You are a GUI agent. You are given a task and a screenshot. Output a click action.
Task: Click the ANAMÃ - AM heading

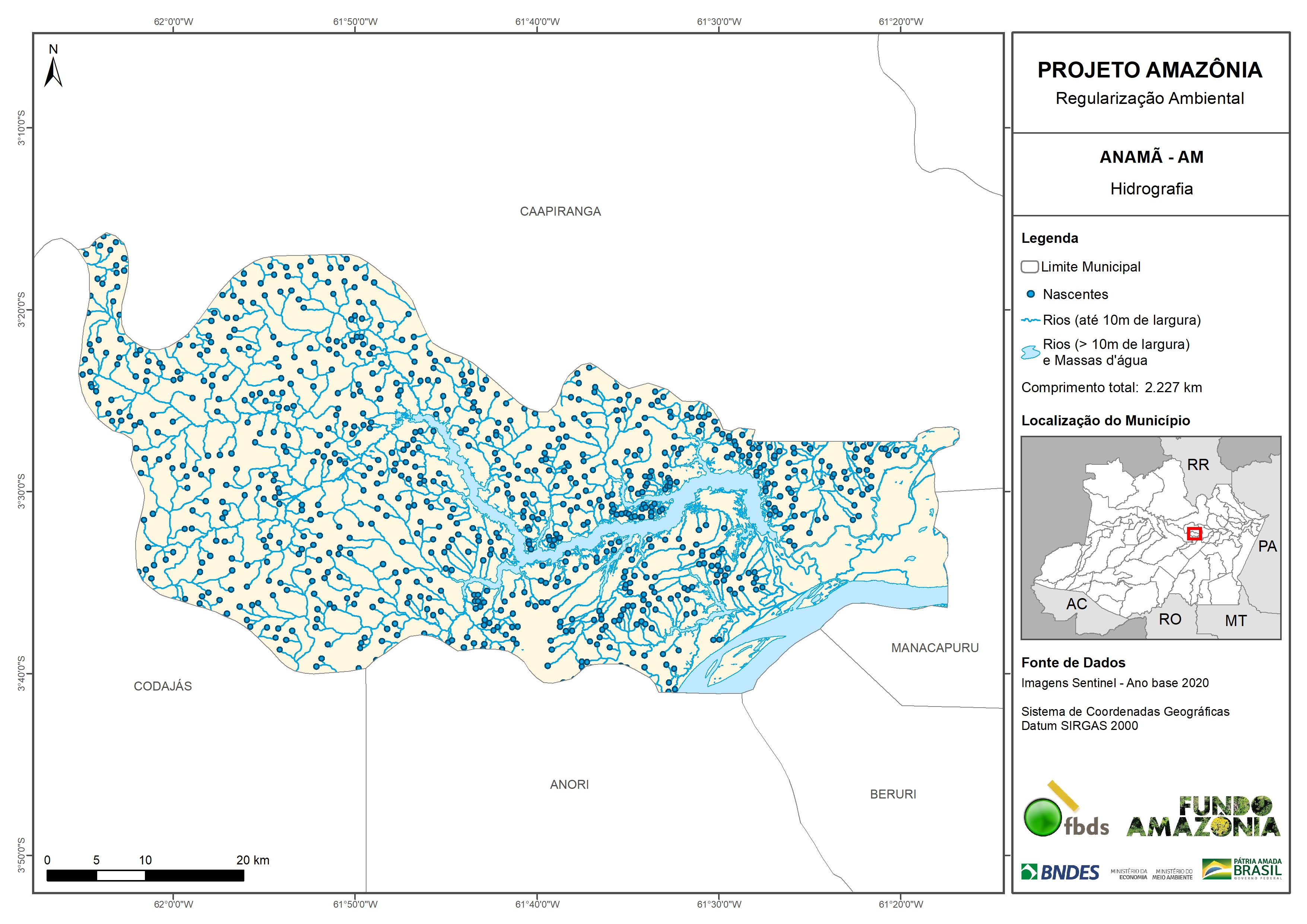click(1151, 157)
